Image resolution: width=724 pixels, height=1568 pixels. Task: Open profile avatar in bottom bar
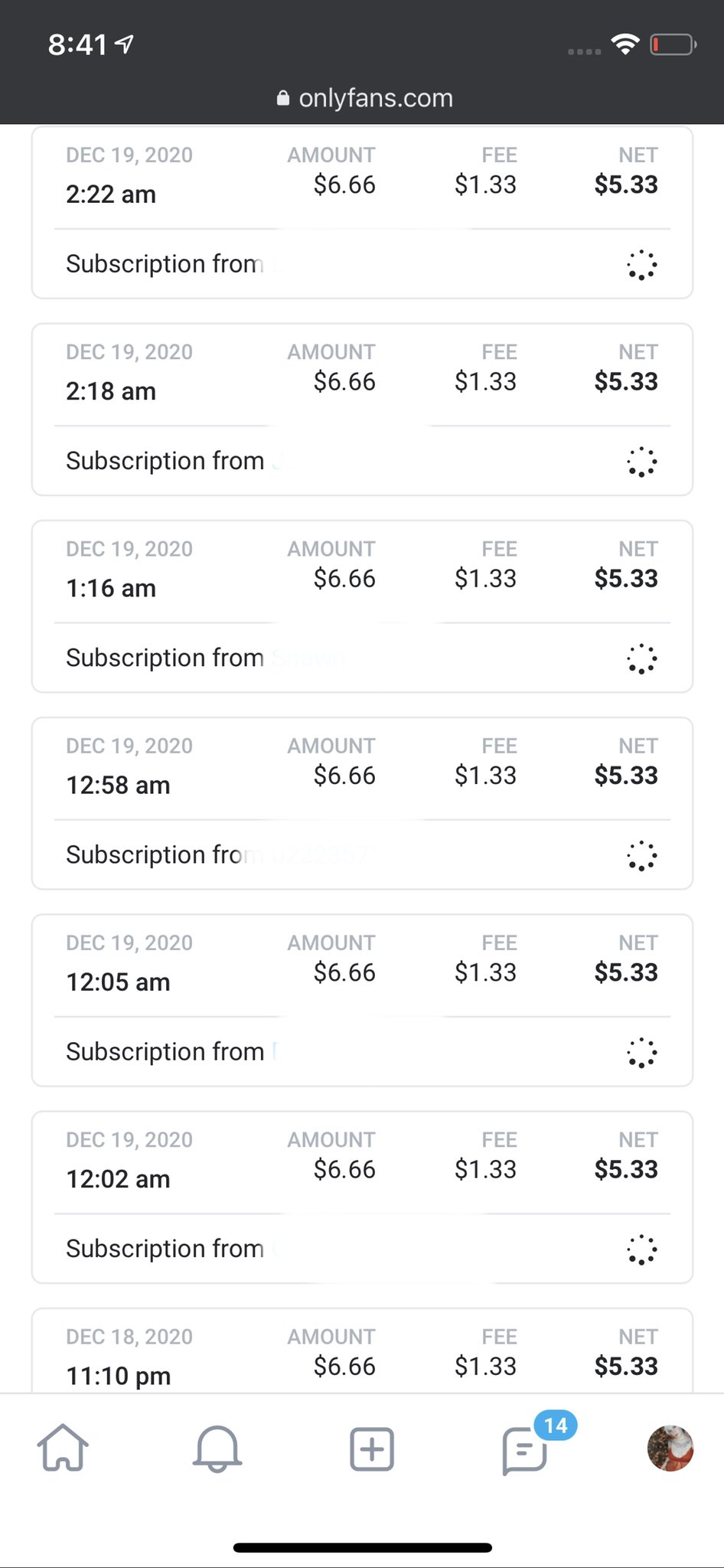coord(670,1449)
